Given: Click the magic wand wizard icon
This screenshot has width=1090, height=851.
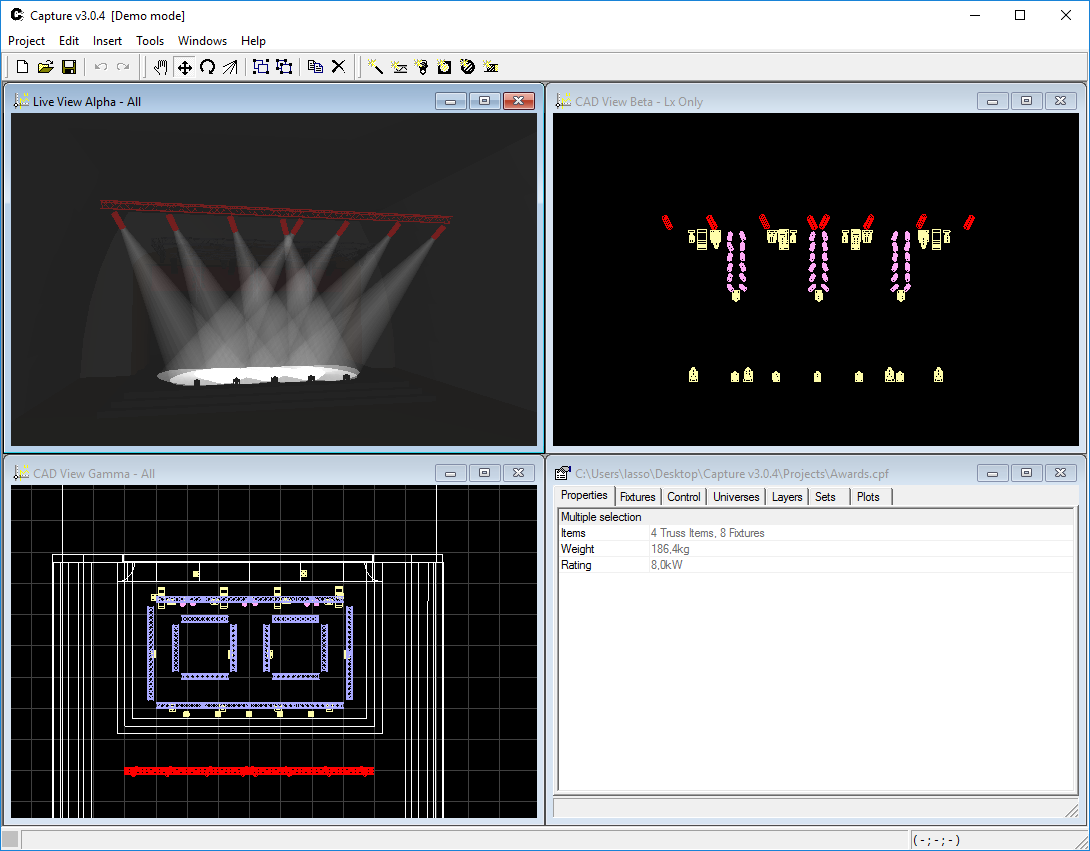Looking at the screenshot, I should coord(376,67).
